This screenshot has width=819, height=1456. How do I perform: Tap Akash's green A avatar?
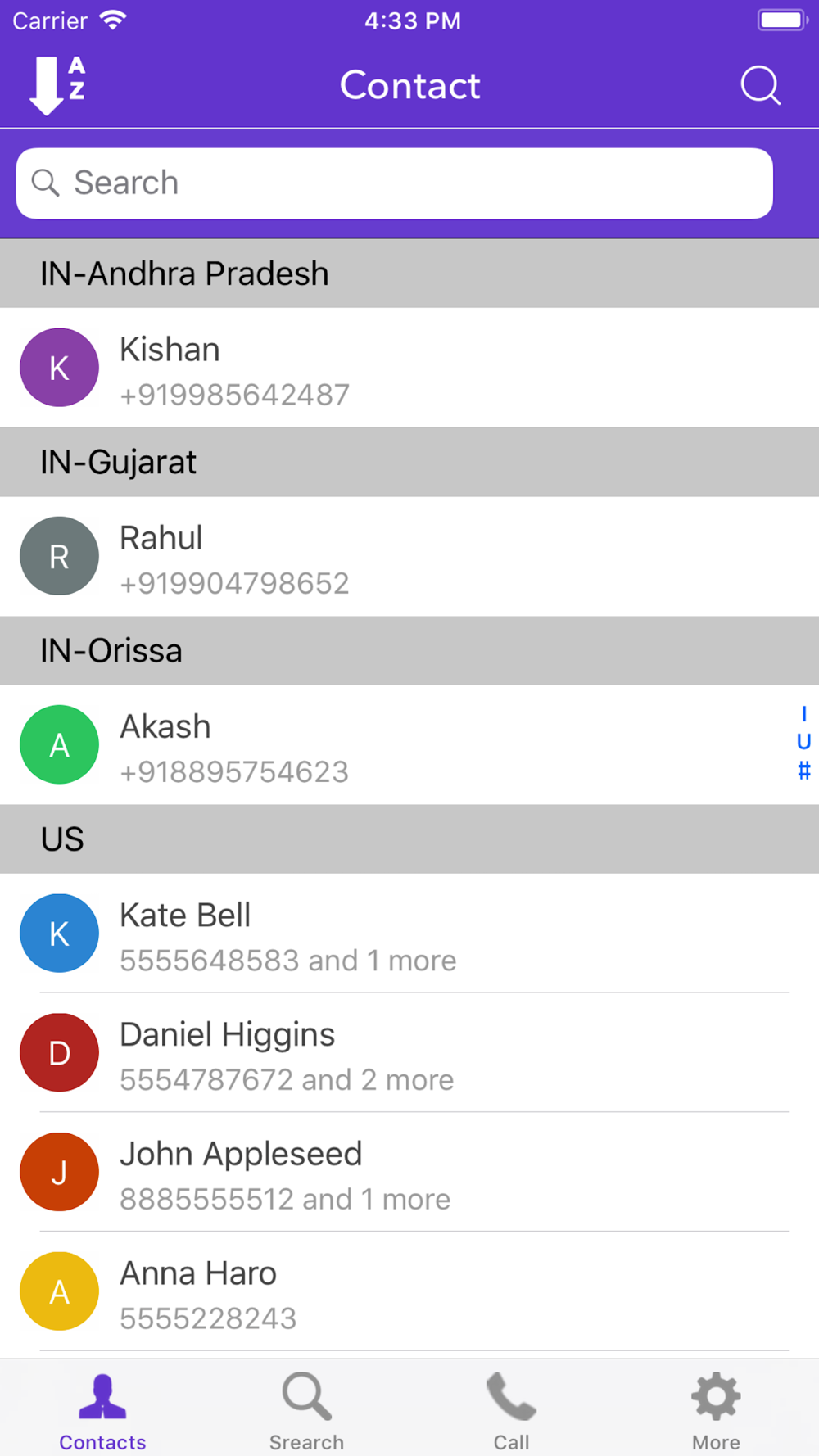pos(59,744)
